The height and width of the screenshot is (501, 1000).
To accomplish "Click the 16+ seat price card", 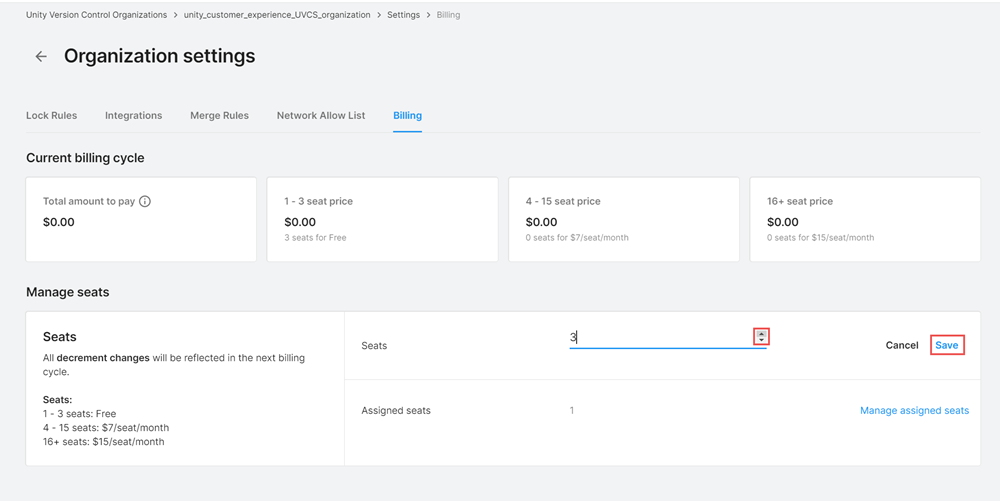I will tap(864, 220).
